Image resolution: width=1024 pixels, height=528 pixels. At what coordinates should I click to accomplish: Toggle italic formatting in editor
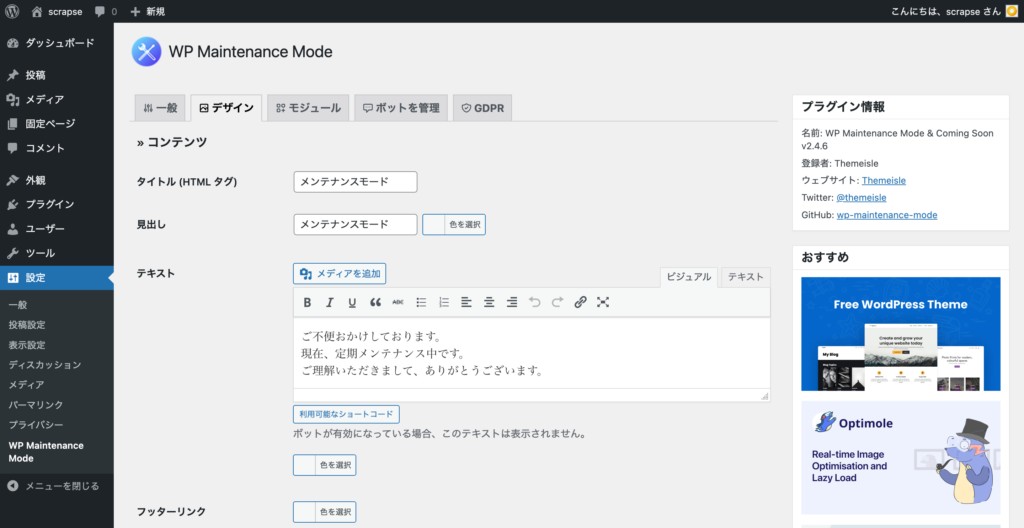pos(330,303)
